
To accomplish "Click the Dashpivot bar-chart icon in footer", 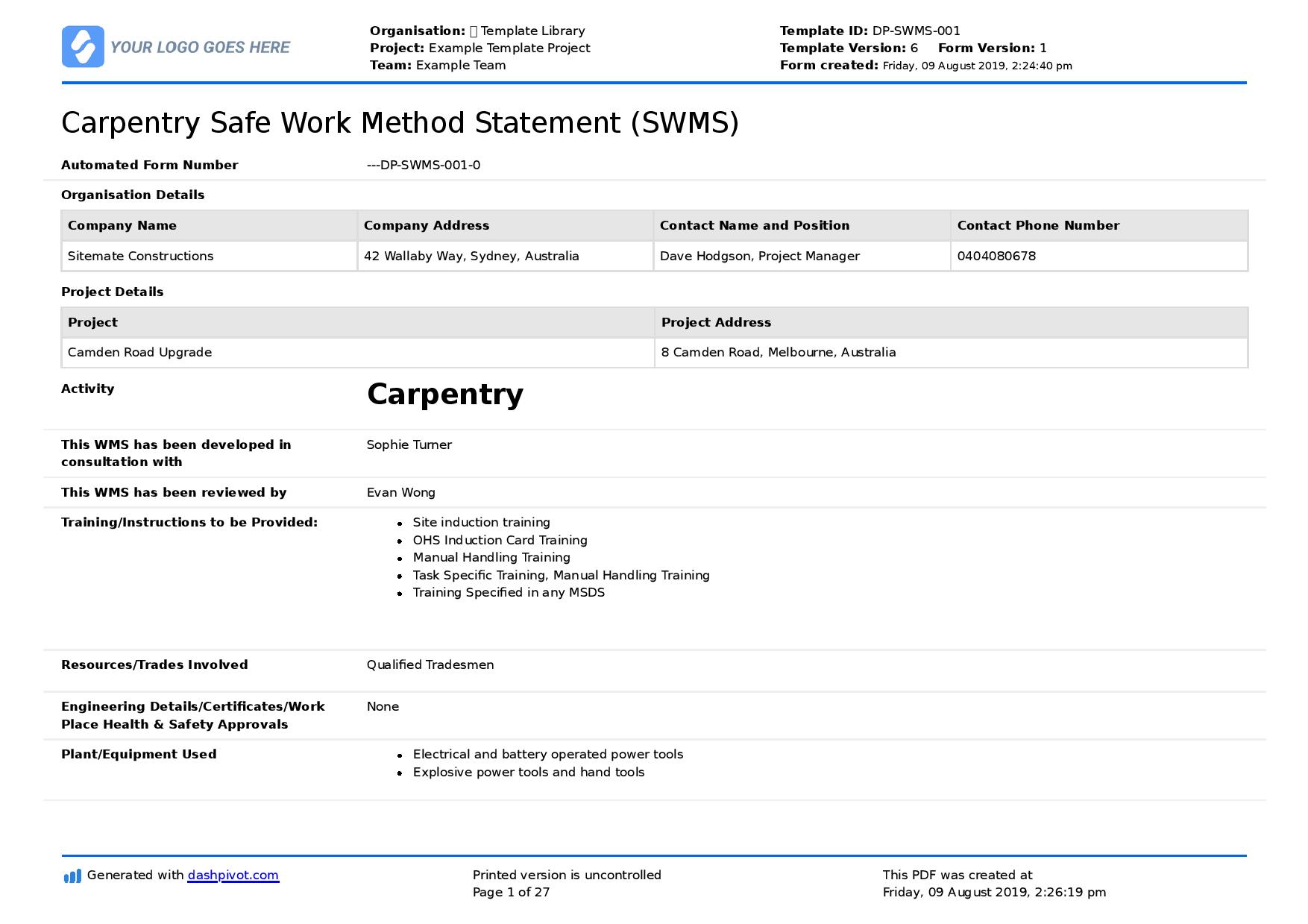I will tap(72, 876).
